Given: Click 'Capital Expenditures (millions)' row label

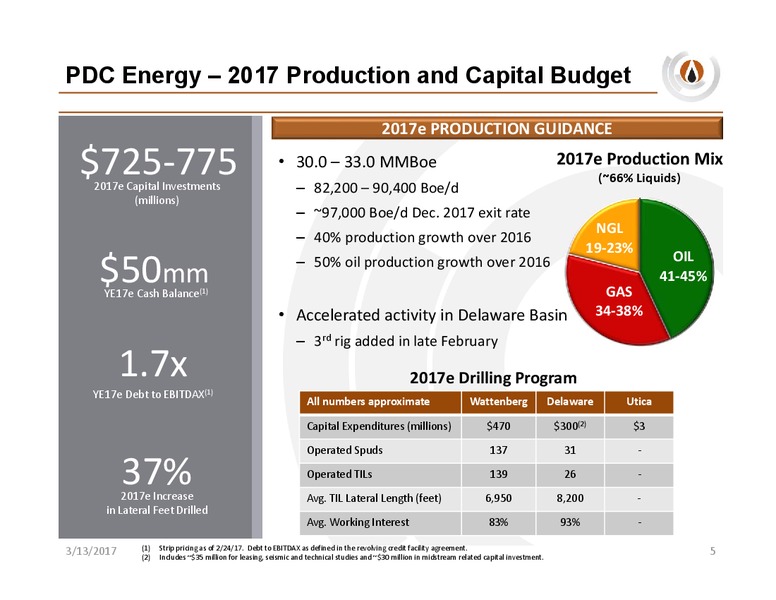Looking at the screenshot, I should tap(379, 426).
